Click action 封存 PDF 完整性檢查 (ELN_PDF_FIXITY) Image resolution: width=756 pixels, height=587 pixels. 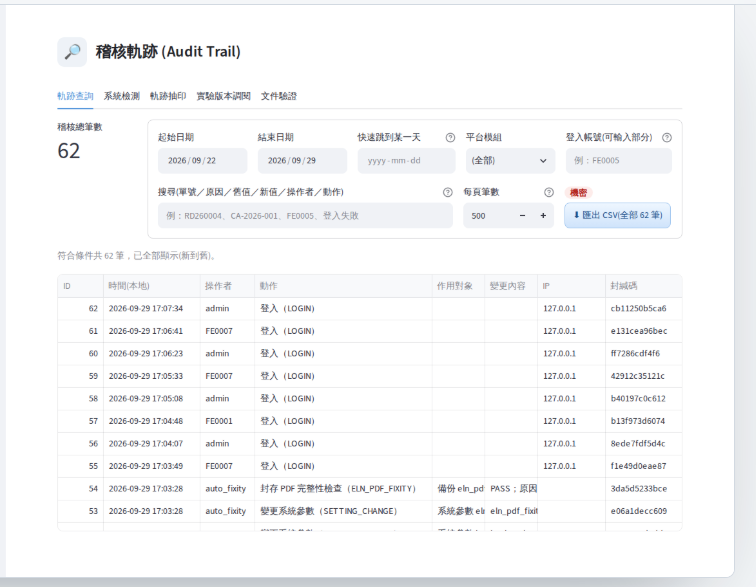click(338, 489)
